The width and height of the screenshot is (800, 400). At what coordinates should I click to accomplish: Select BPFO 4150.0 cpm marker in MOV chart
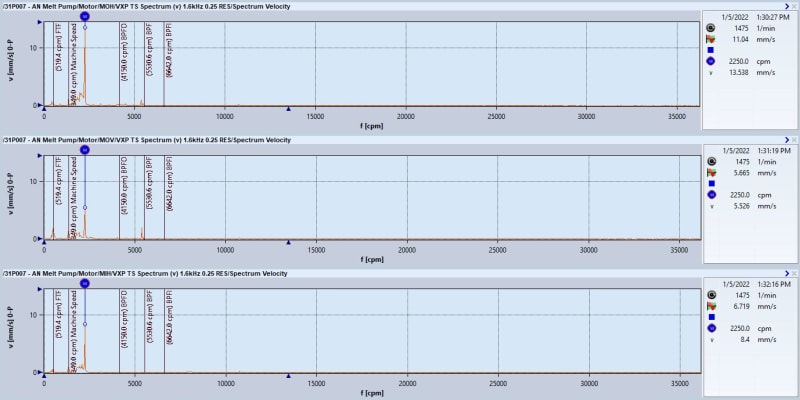(x=124, y=186)
